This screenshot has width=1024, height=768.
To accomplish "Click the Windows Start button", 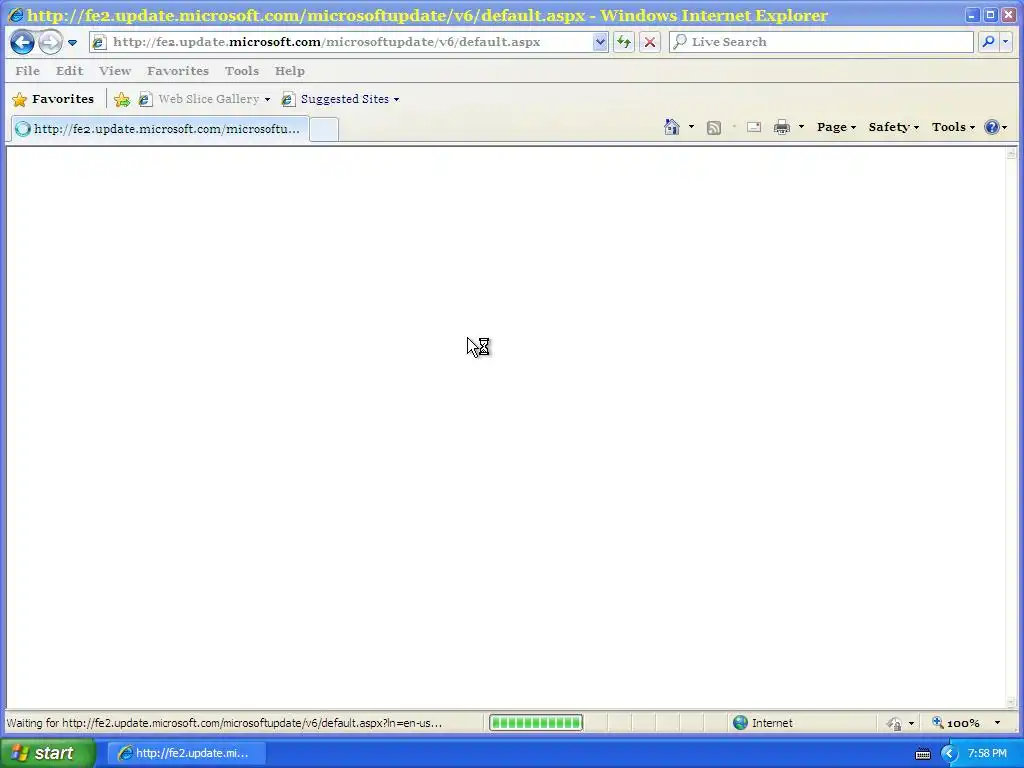I will [x=46, y=753].
